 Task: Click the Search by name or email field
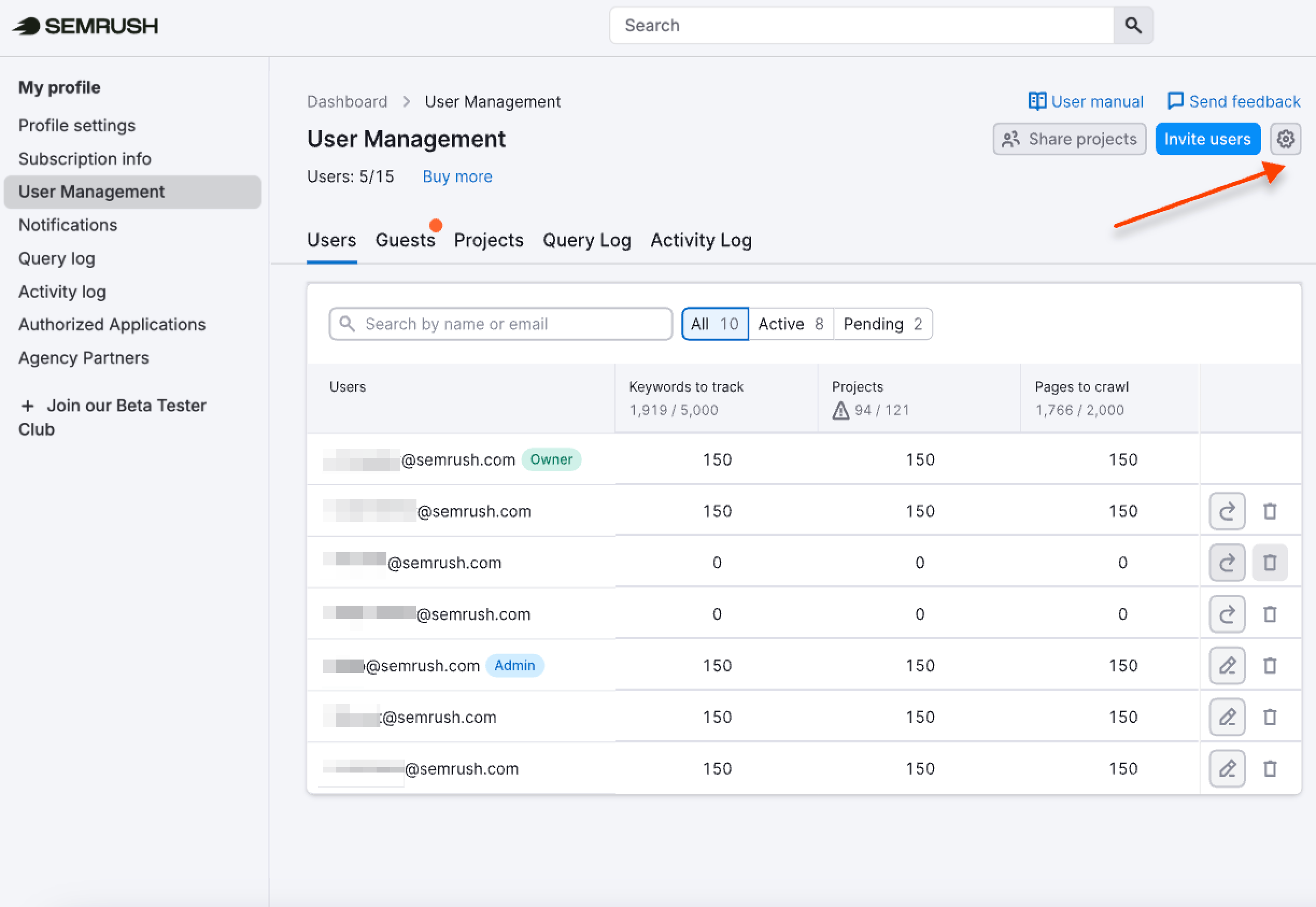pos(500,323)
